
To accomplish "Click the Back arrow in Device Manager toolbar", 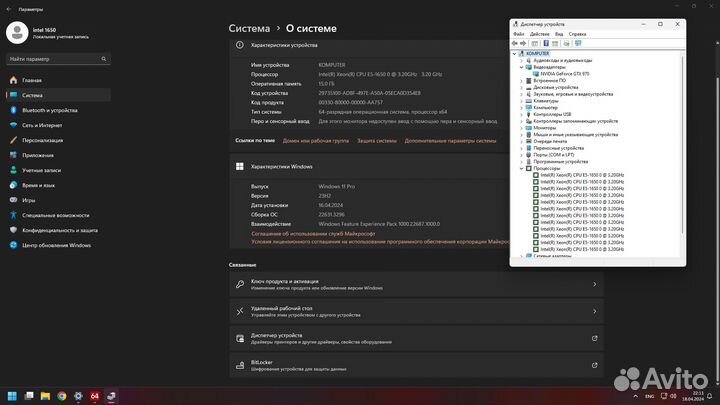I will 515,43.
